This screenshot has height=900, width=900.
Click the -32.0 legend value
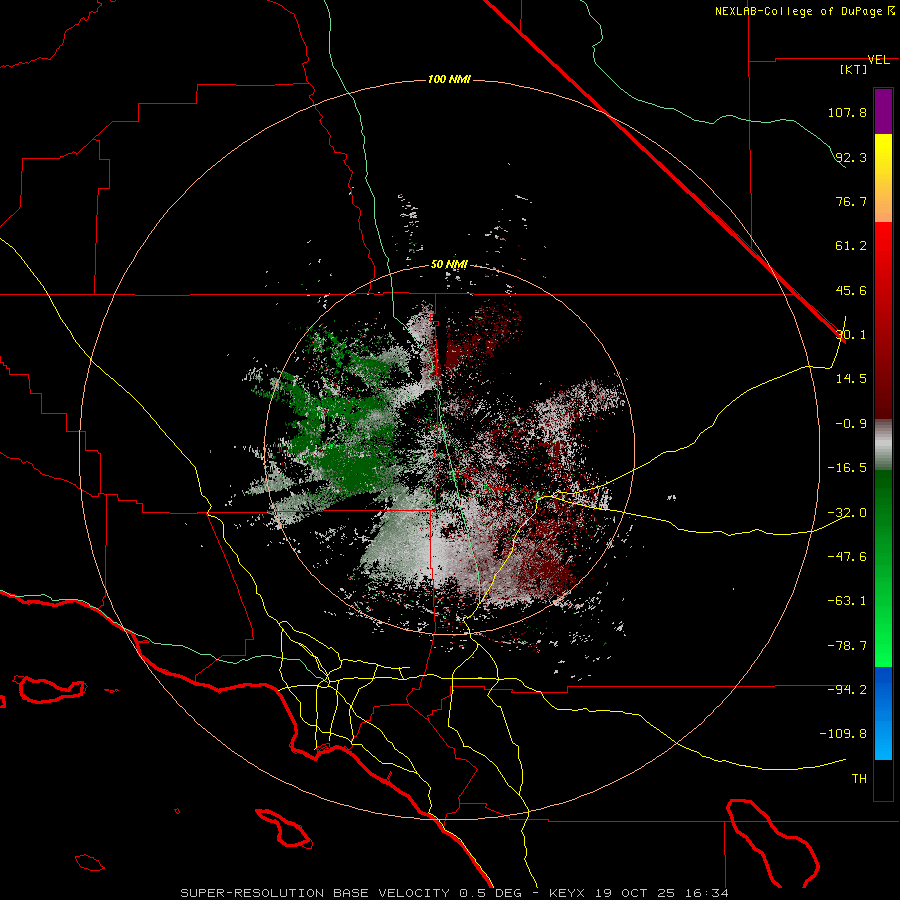[847, 513]
